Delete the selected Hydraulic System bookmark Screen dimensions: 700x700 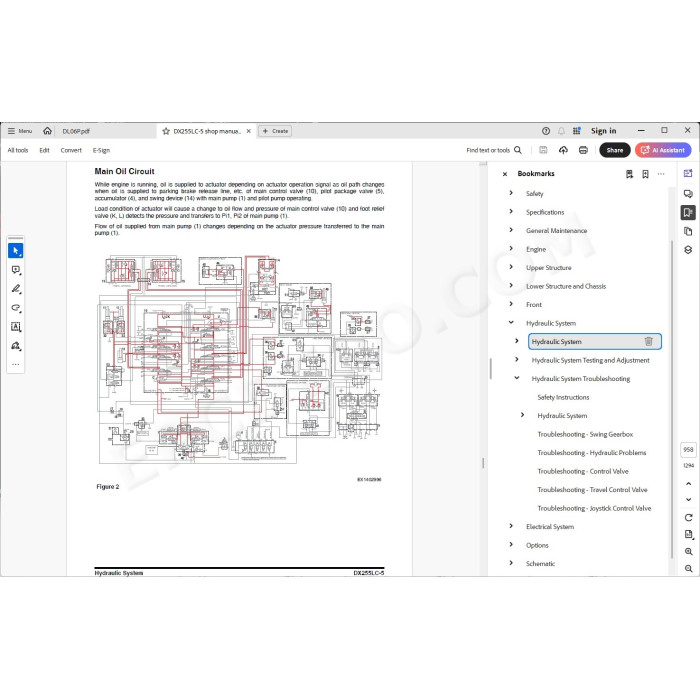click(649, 342)
